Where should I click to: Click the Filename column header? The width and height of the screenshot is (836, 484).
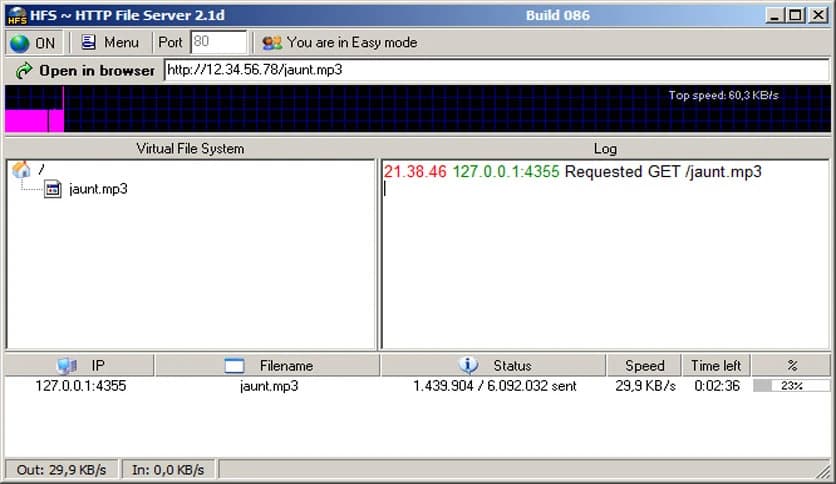(268, 366)
